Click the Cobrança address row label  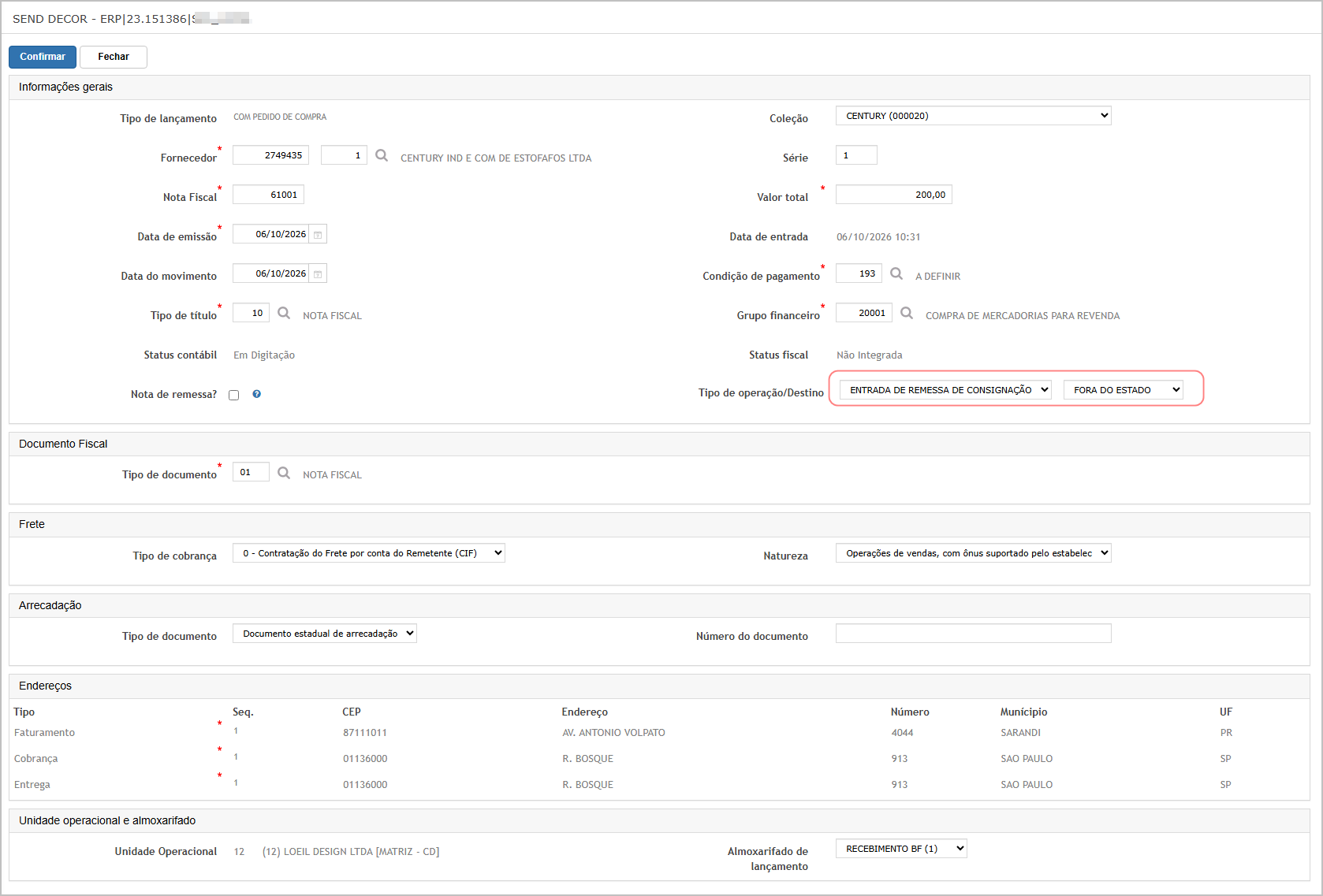click(x=35, y=759)
